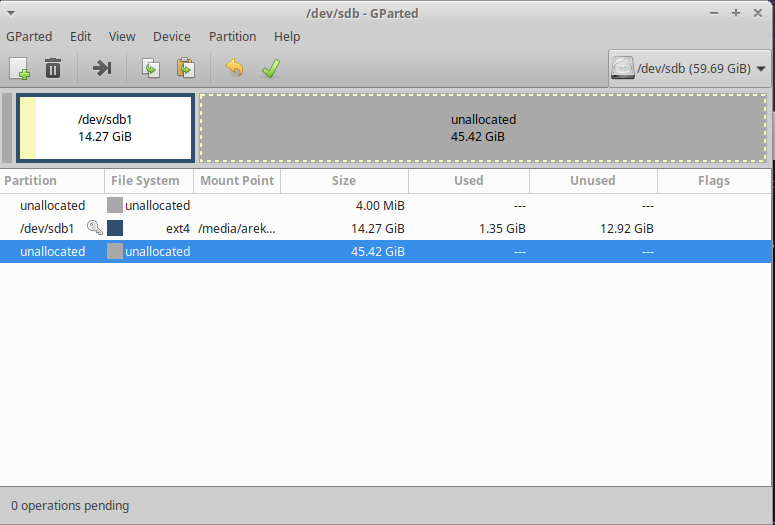Image resolution: width=775 pixels, height=525 pixels.
Task: Select the 45.42 GiB unallocated block in disk map
Action: (x=483, y=128)
